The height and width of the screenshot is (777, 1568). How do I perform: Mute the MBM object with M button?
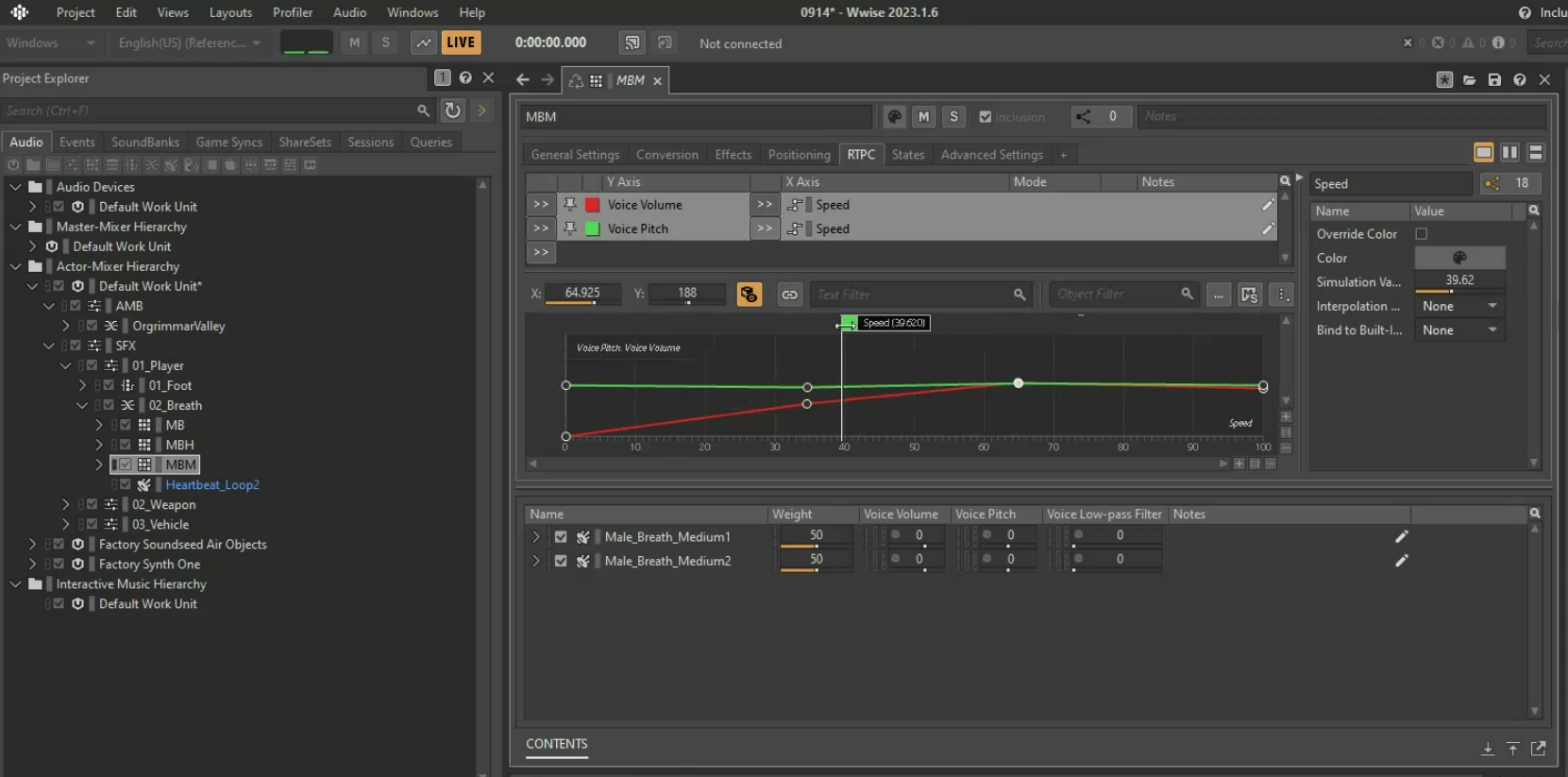pyautogui.click(x=924, y=116)
